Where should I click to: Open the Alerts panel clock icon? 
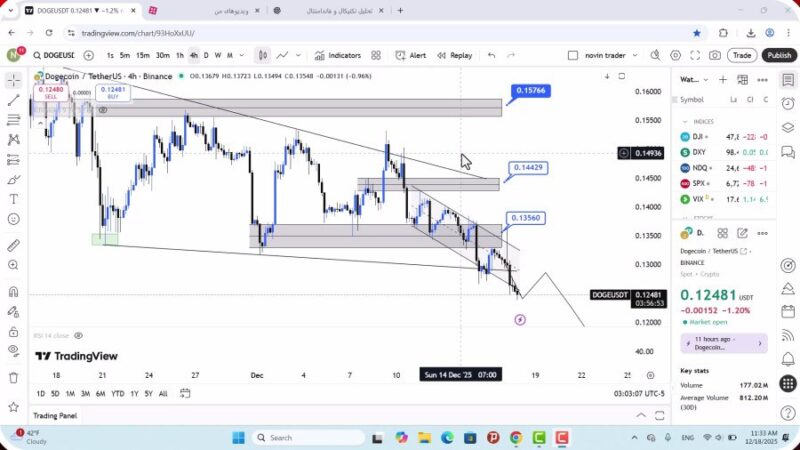[x=788, y=101]
